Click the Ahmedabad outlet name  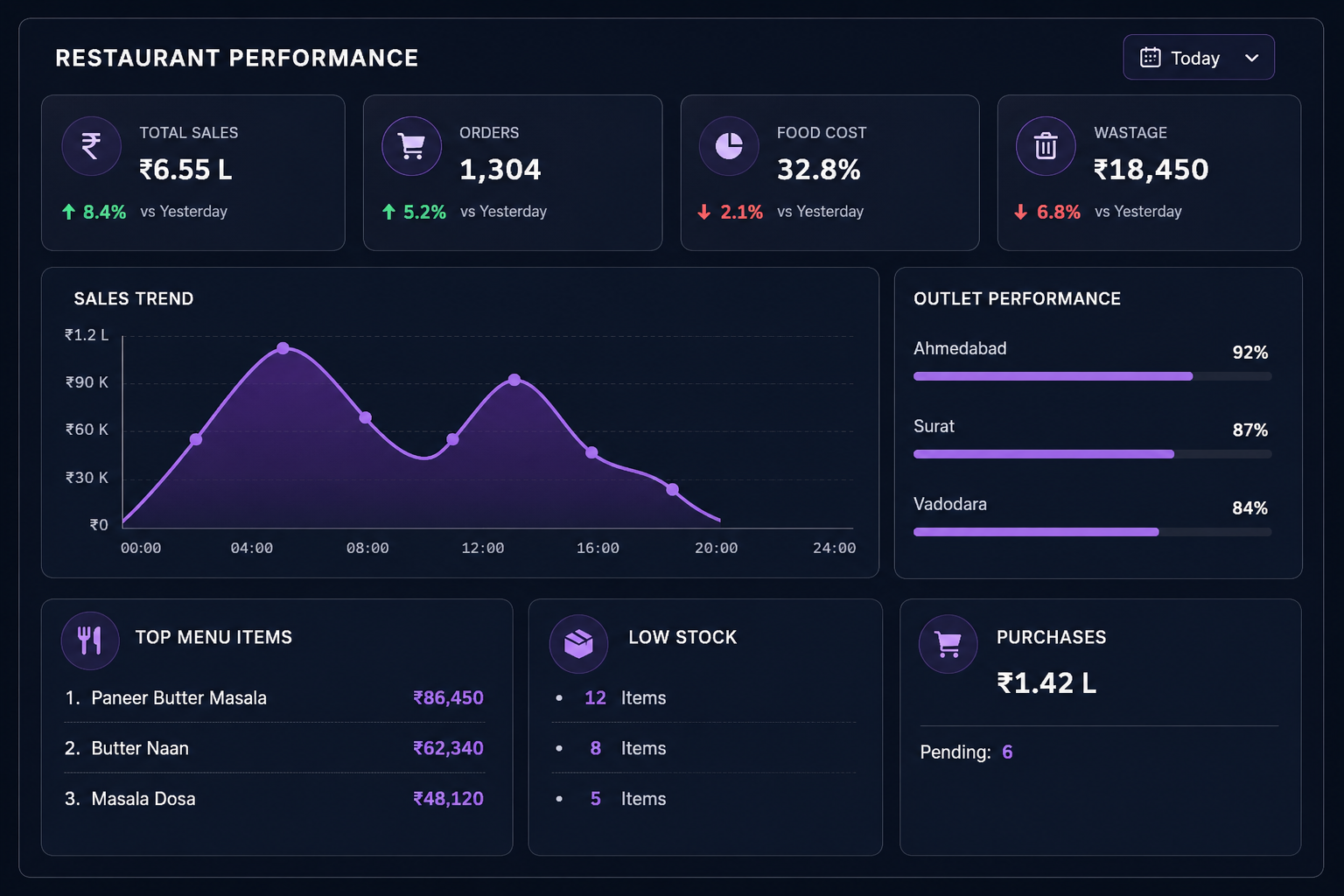pyautogui.click(x=960, y=348)
